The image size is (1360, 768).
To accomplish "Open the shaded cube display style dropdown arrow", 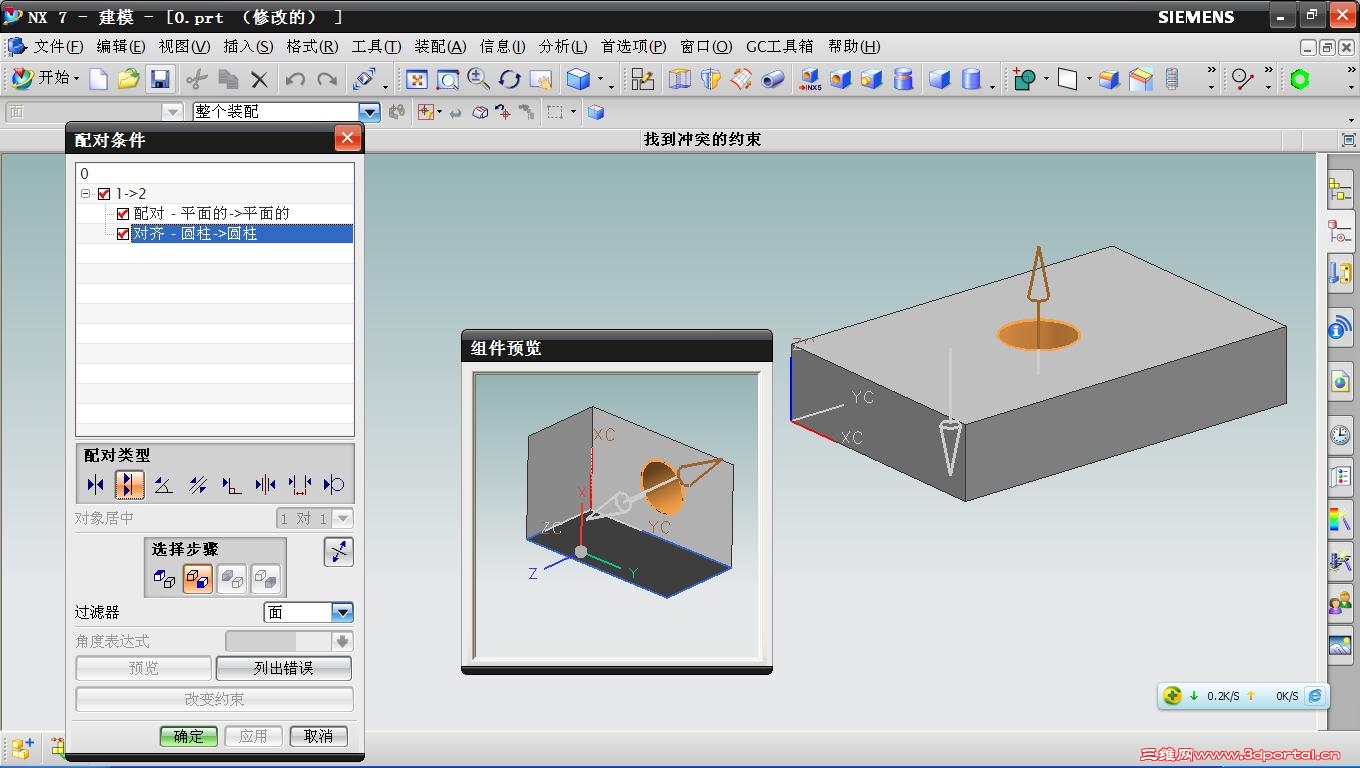I will point(601,80).
